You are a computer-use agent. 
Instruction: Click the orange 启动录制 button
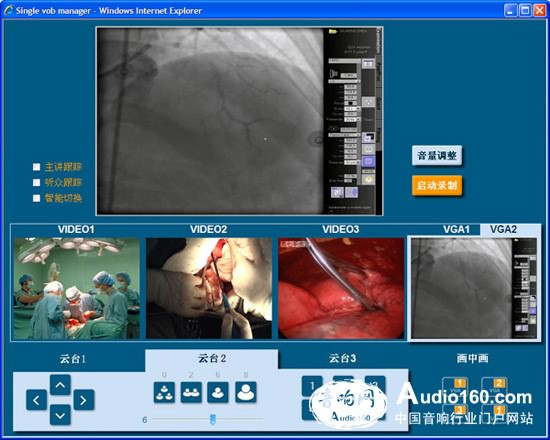pos(437,185)
